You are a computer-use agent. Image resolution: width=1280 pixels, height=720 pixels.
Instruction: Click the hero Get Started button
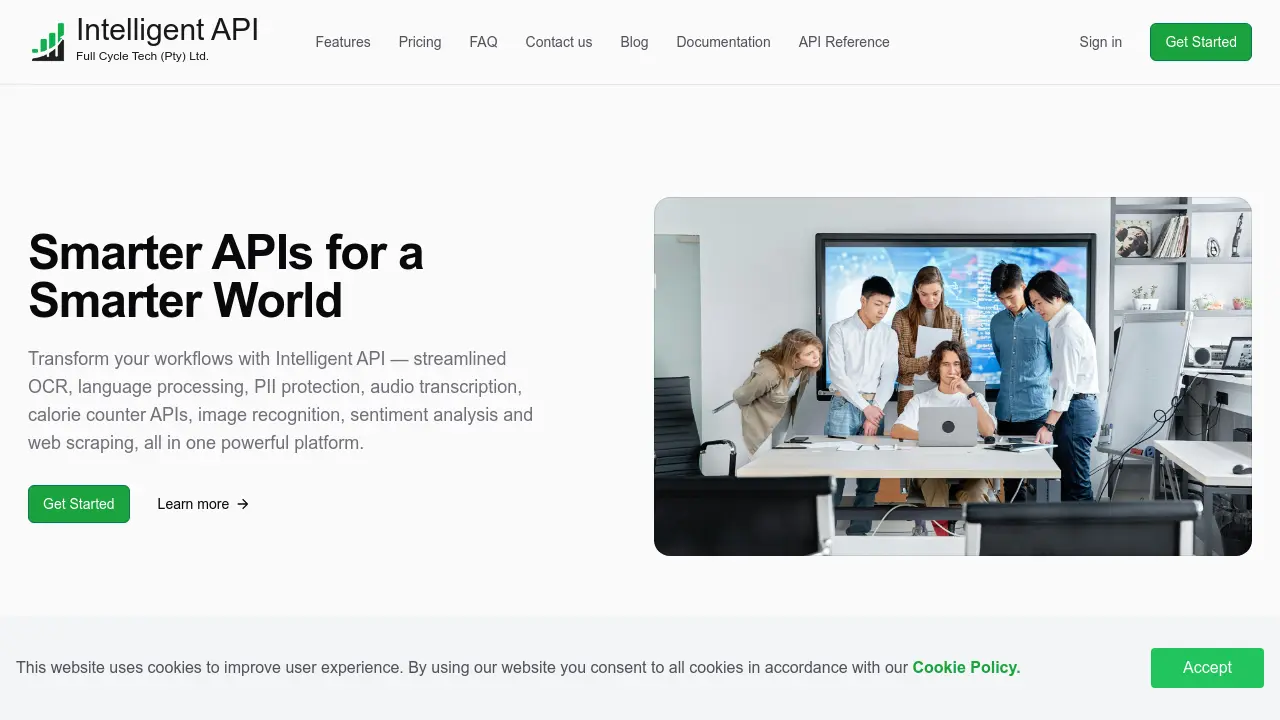pos(79,504)
